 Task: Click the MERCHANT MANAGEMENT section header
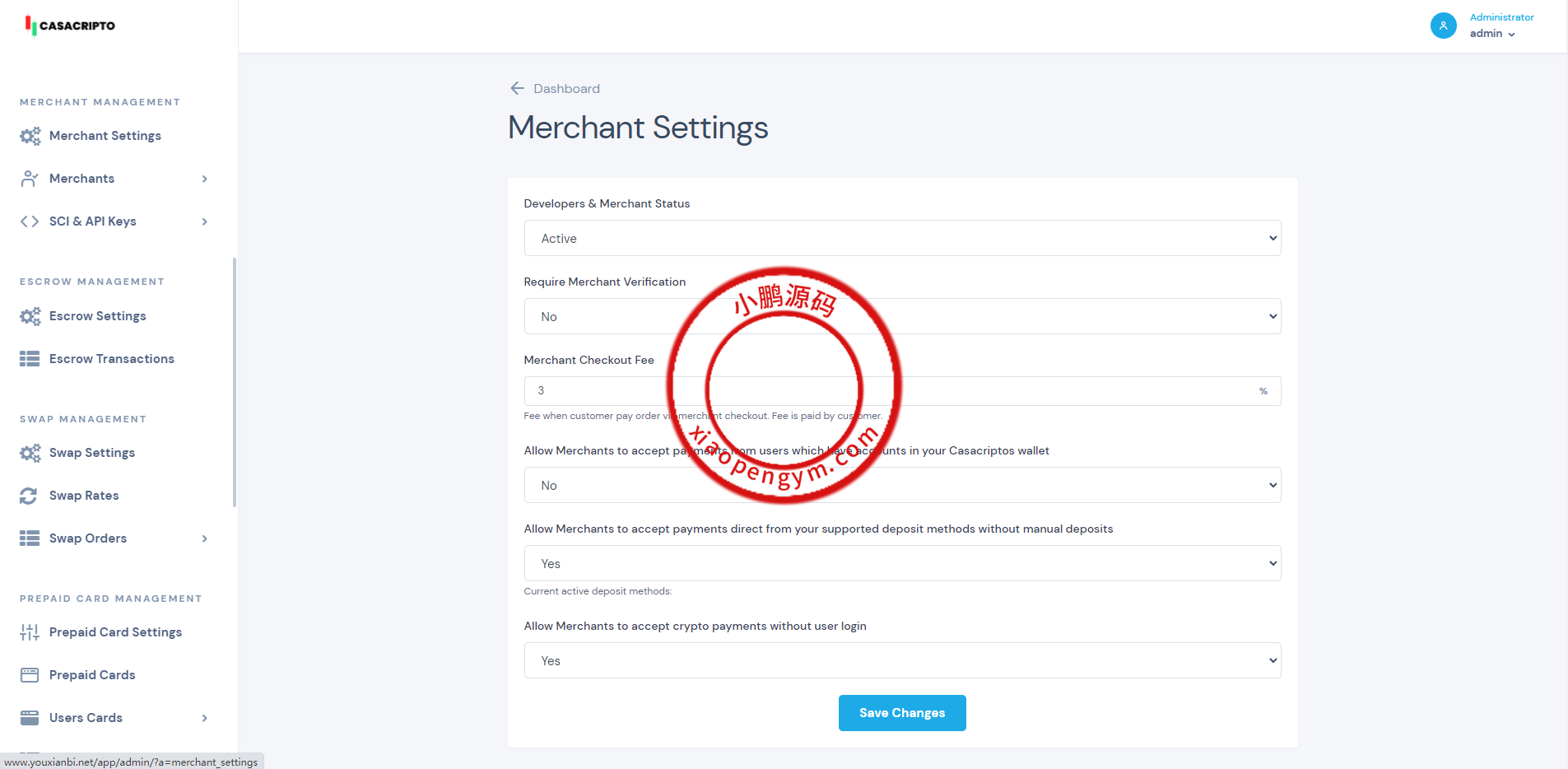tap(100, 102)
